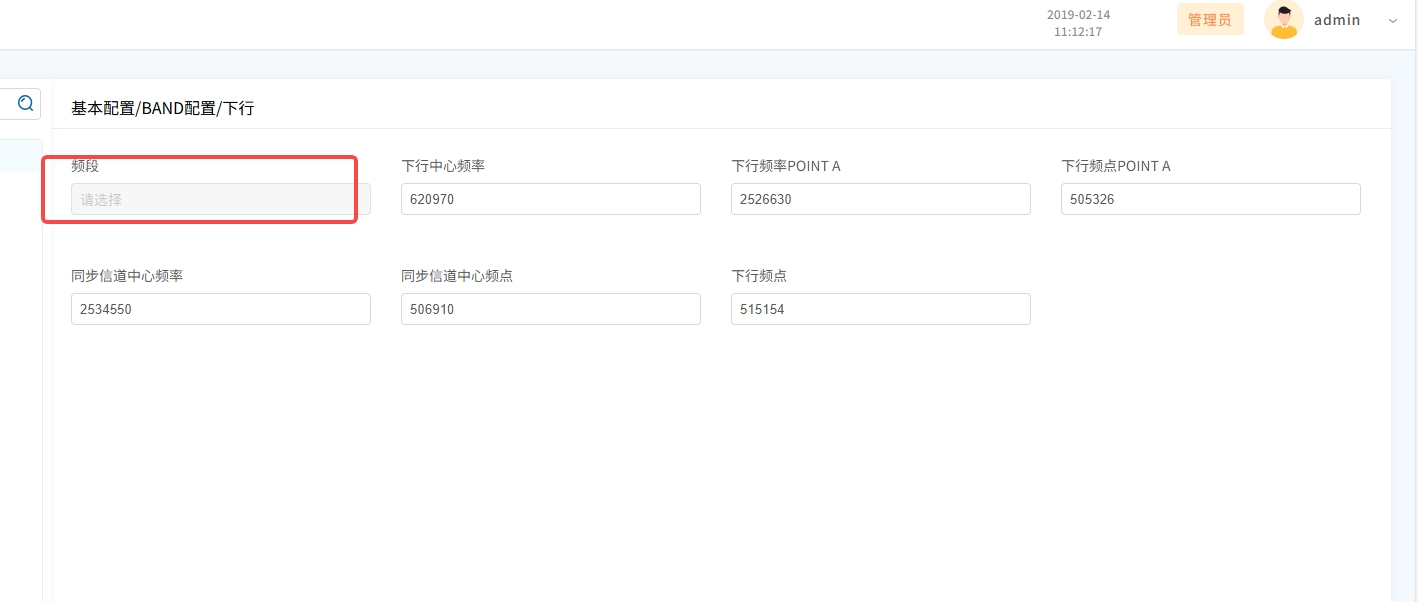The height and width of the screenshot is (602, 1418).
Task: Focus the 下行频点 field showing 515154
Action: pos(880,309)
